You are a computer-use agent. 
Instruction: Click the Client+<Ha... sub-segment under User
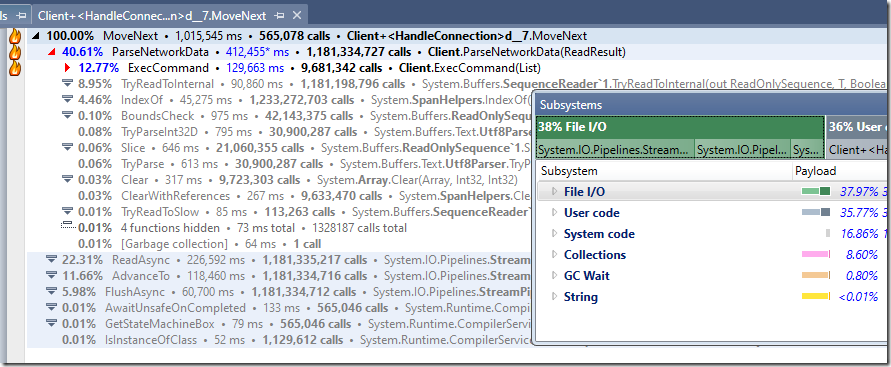point(858,150)
